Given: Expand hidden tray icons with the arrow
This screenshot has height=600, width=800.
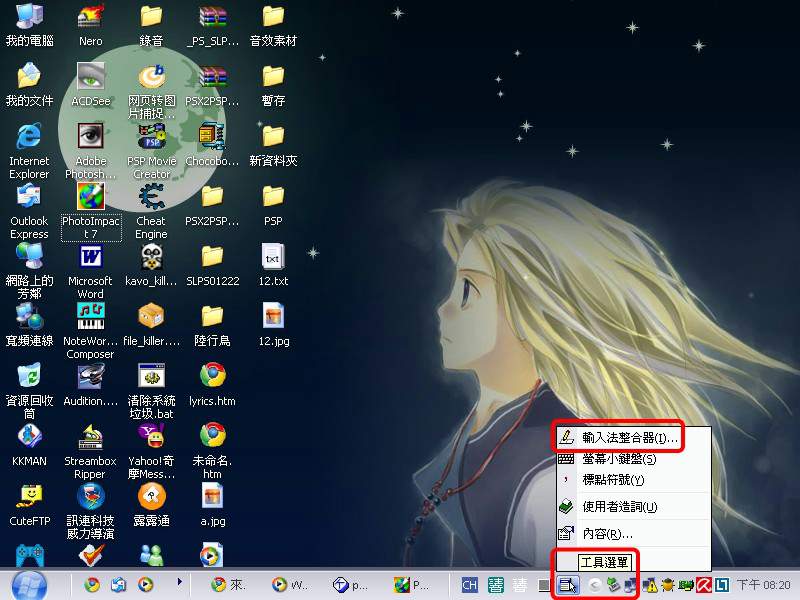Looking at the screenshot, I should click(594, 585).
